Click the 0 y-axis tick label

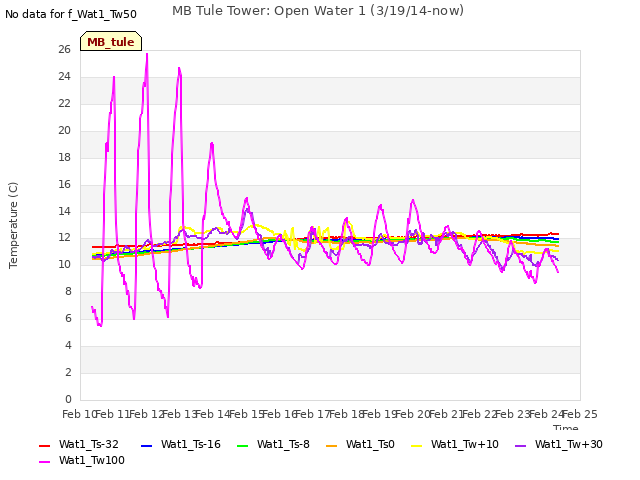click(x=68, y=399)
